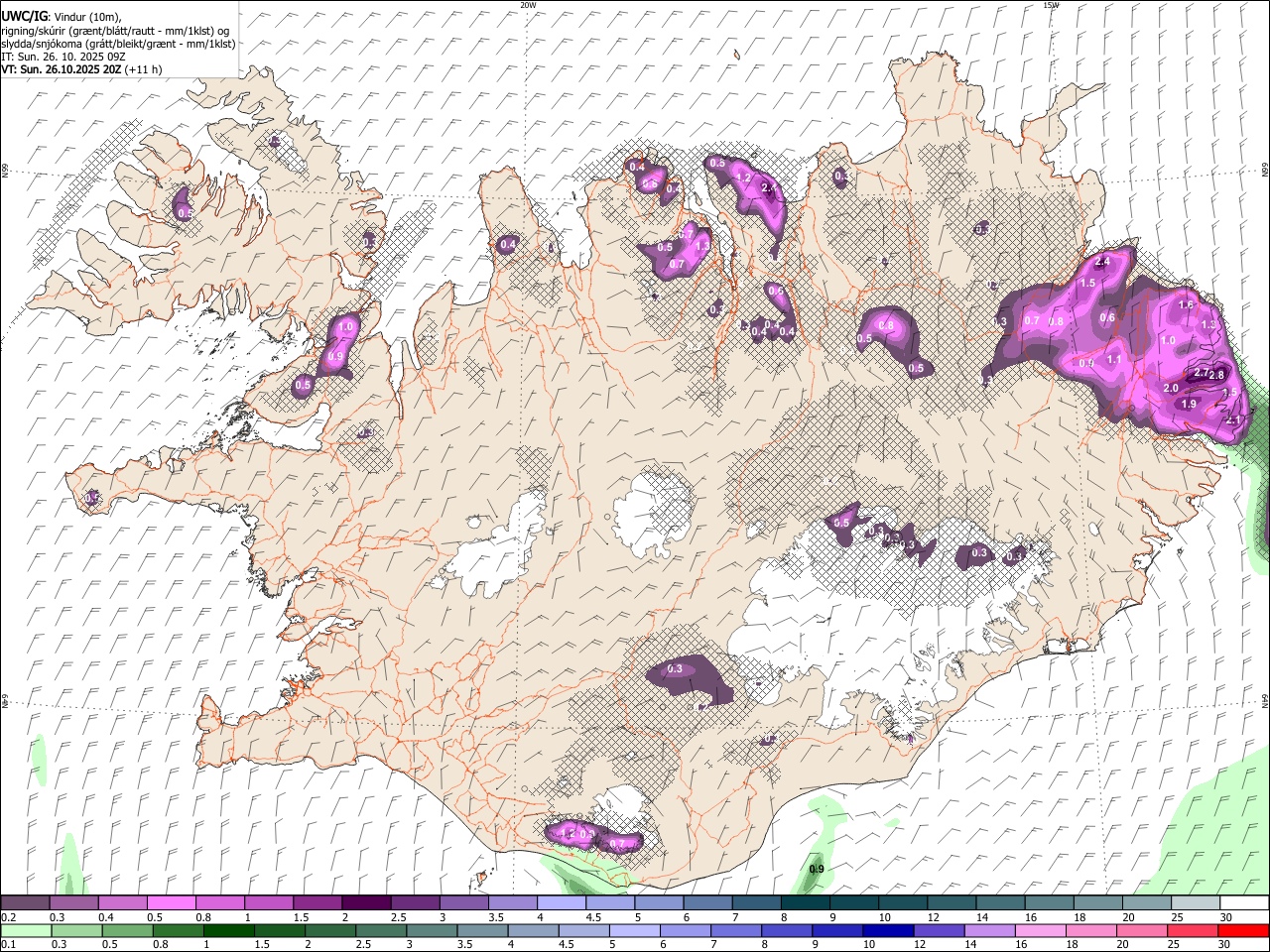Select snow scale swatch between 0.5 and 0.8
Viewport: 1270px width, 952px height.
point(171,903)
